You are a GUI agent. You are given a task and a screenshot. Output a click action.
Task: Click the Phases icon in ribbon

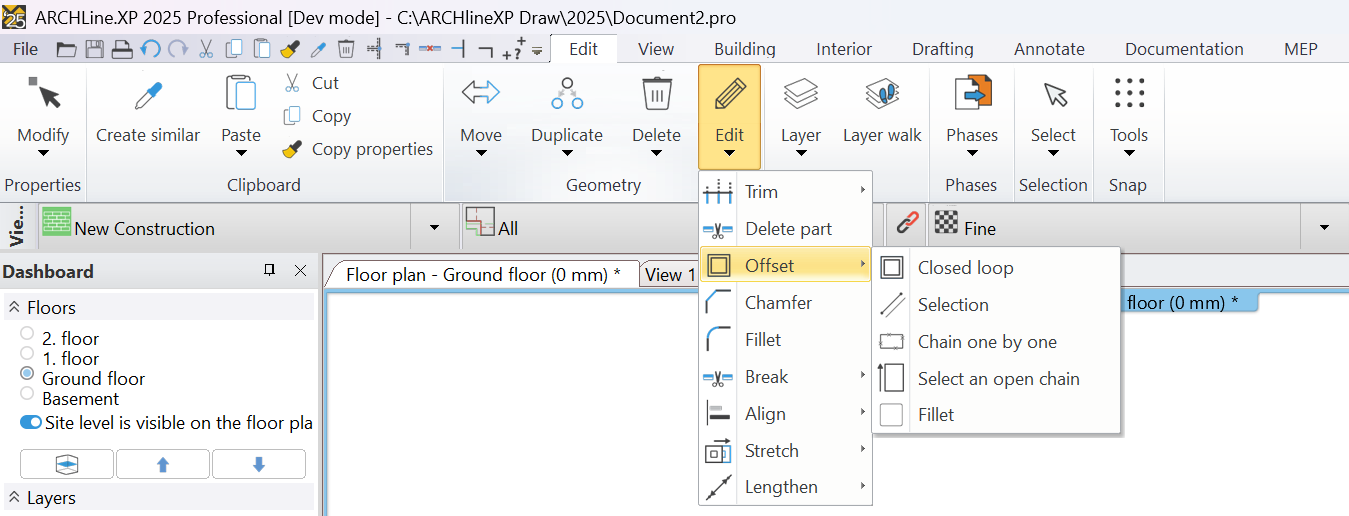971,95
